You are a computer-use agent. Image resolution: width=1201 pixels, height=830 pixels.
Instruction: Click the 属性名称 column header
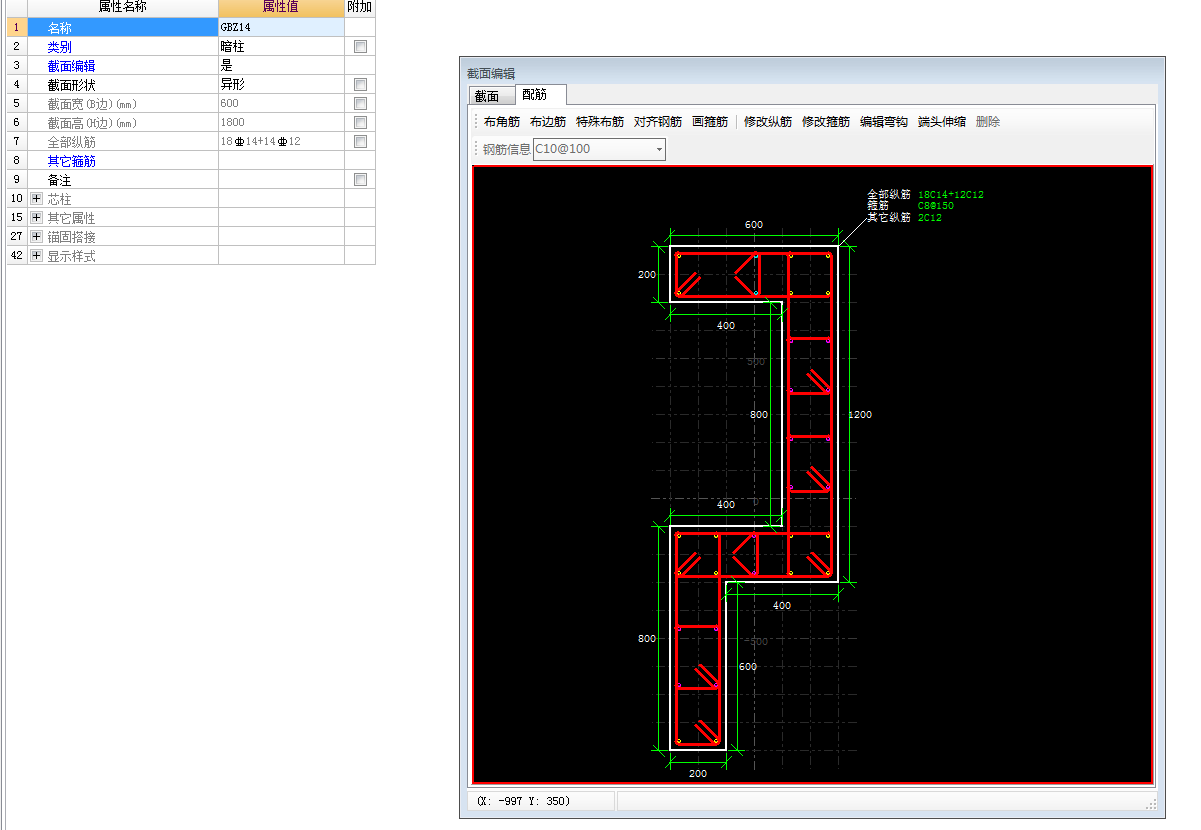(123, 8)
